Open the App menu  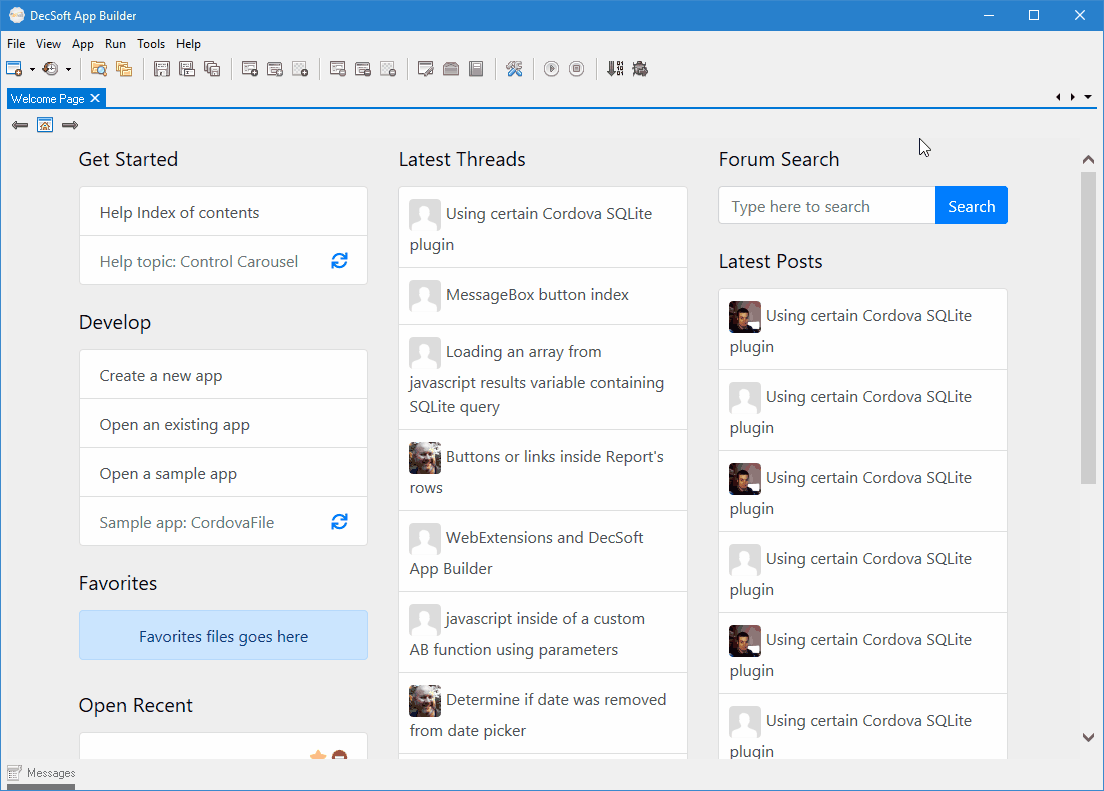click(x=83, y=44)
